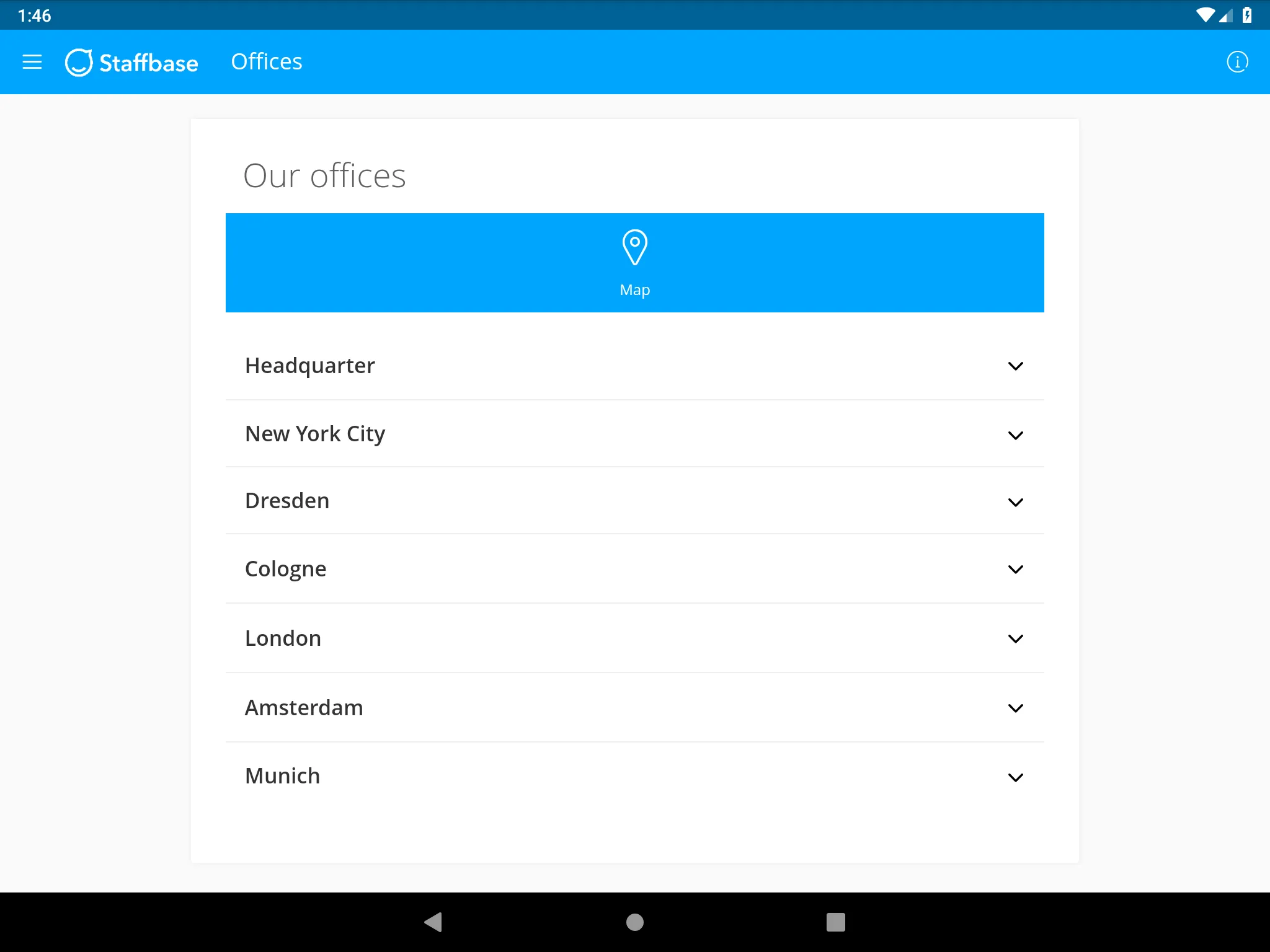Image resolution: width=1270 pixels, height=952 pixels.
Task: Toggle the Amsterdam location dropdown
Action: click(x=1018, y=707)
